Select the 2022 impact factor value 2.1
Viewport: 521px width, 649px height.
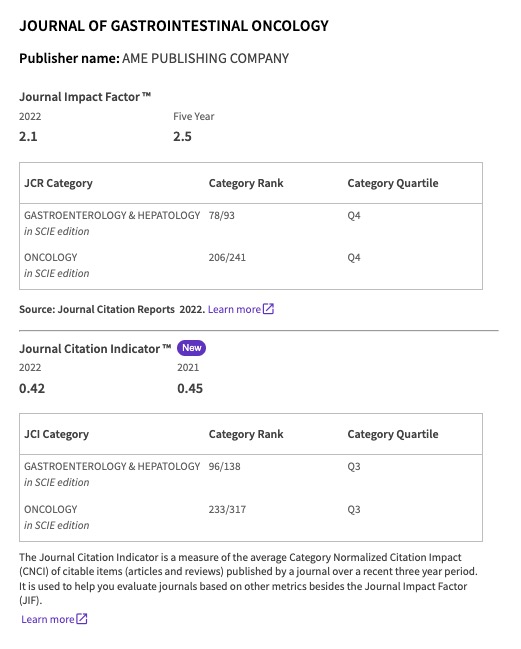pos(28,136)
